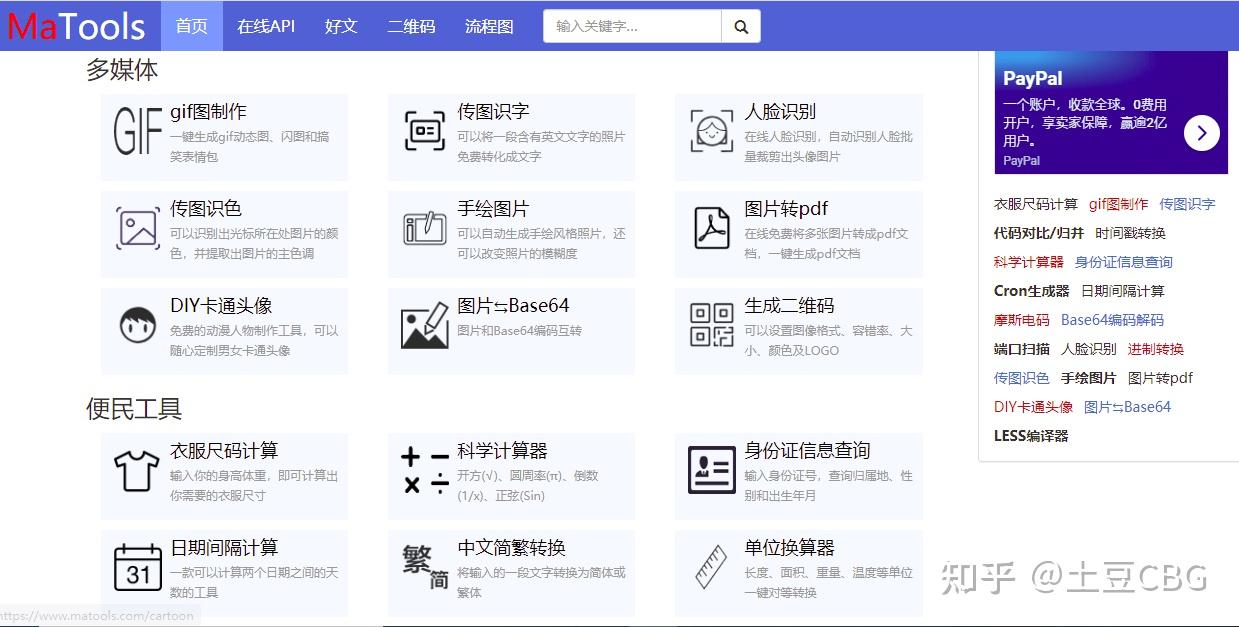Select the 身份证信息查询 ID card icon
This screenshot has width=1239, height=627.
[712, 470]
